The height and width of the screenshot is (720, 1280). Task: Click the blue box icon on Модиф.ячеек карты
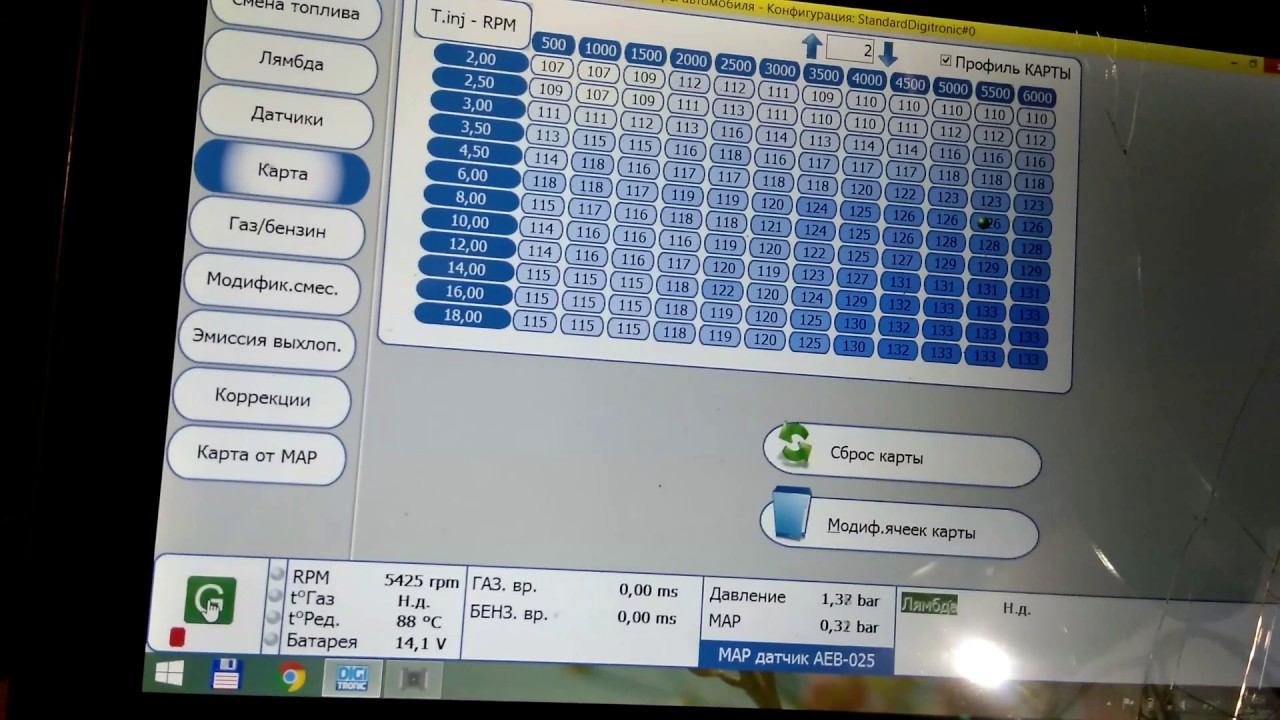tap(792, 514)
